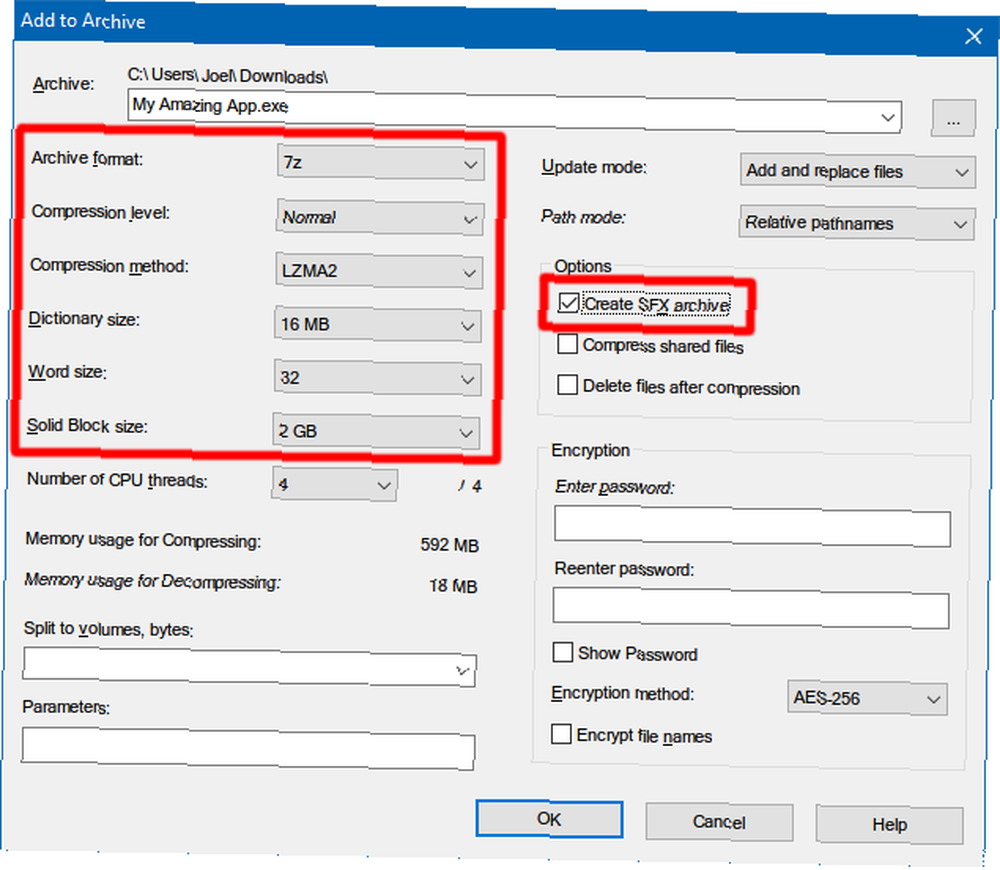Enable Delete files after compression checkbox
The width and height of the screenshot is (1000, 870).
pyautogui.click(x=567, y=385)
